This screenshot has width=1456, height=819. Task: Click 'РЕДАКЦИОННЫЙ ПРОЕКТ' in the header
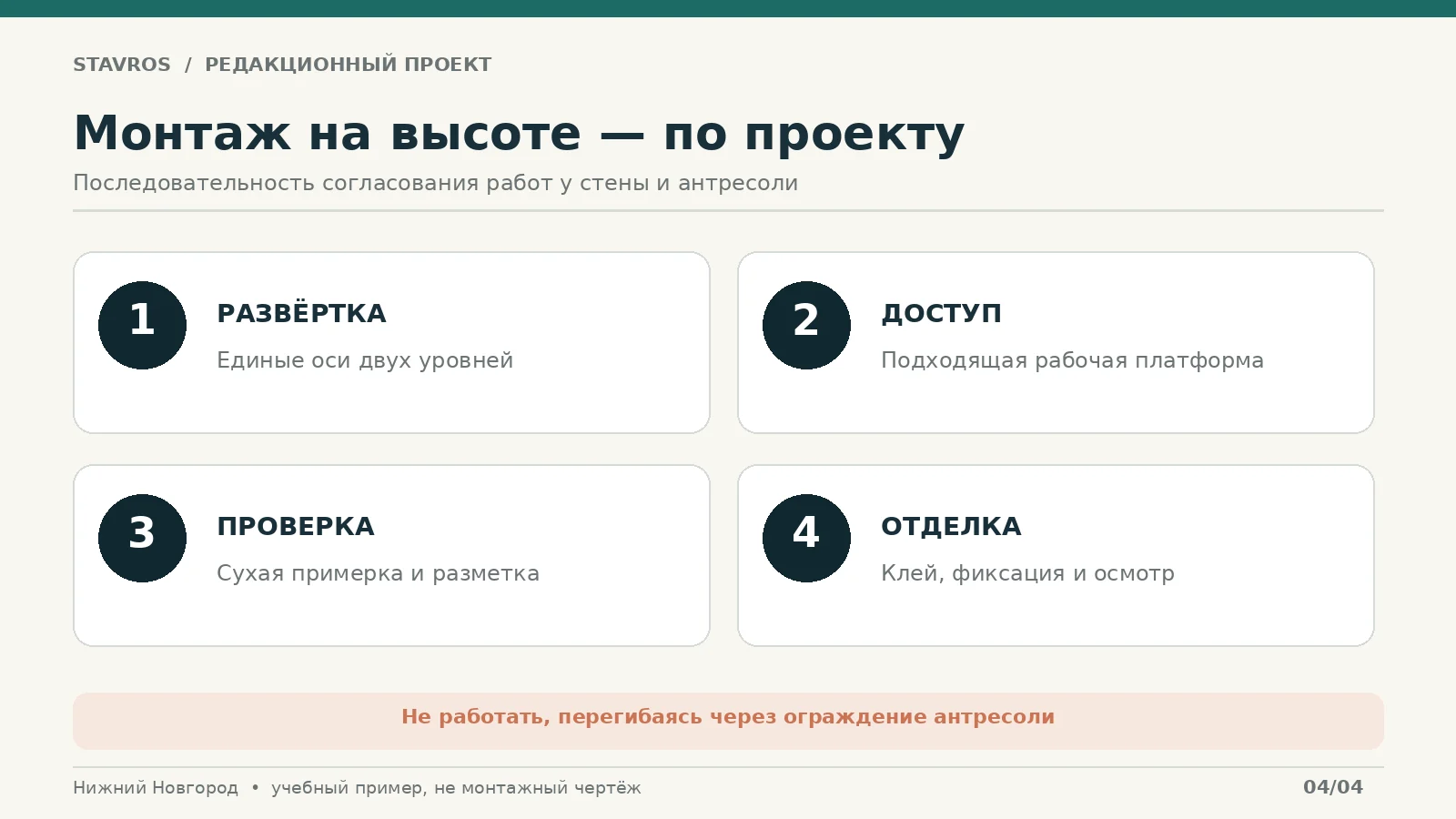[x=348, y=65]
